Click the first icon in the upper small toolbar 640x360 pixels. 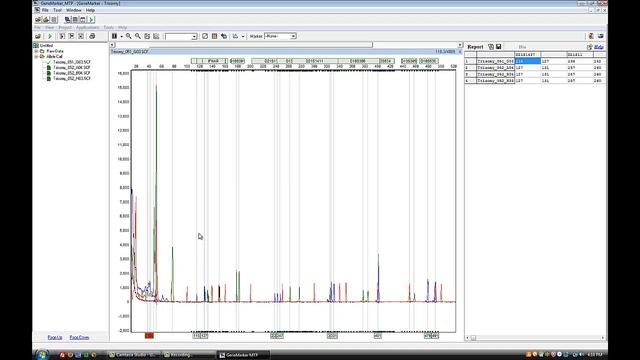(38, 20)
